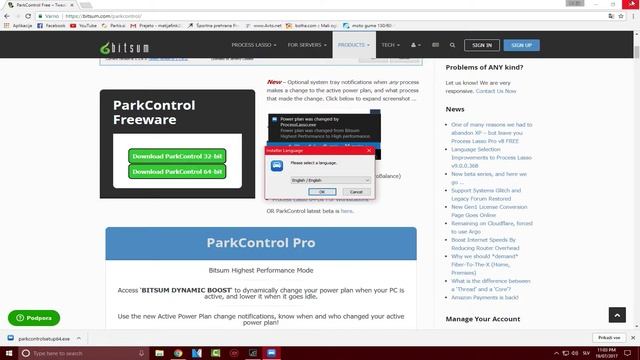Close the Installer Language dialog

(x=369, y=151)
